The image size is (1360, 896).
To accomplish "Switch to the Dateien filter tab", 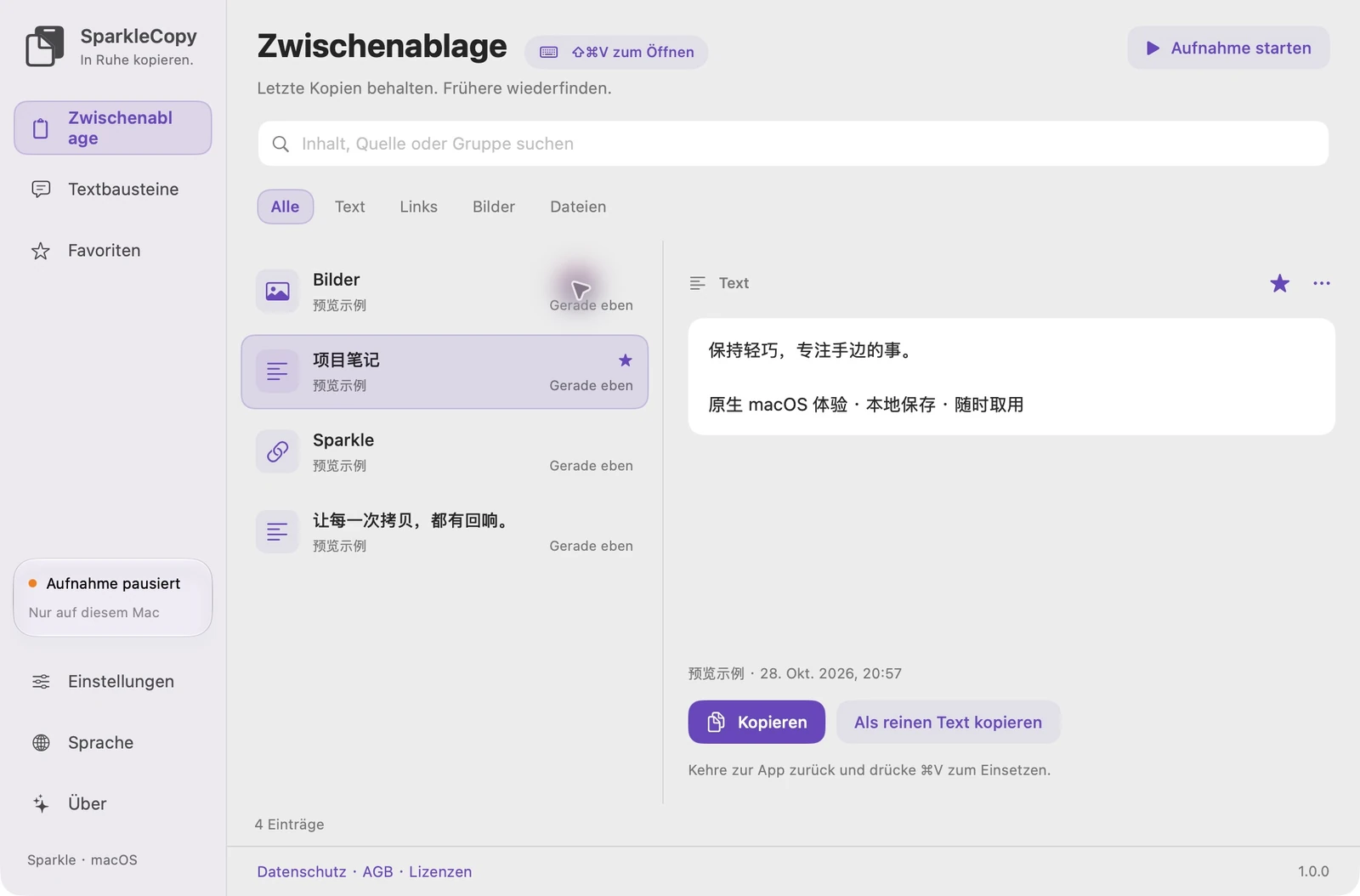I will 578,207.
